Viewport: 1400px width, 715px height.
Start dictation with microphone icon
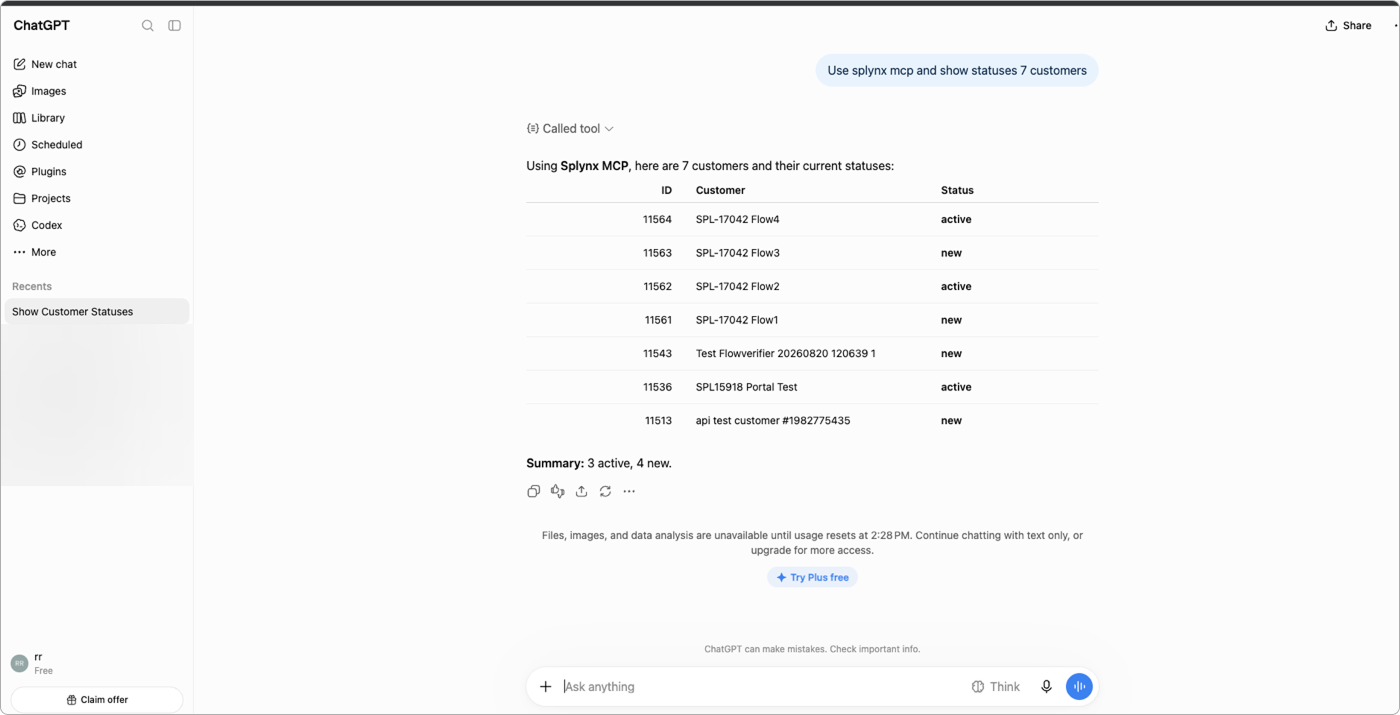pos(1046,687)
